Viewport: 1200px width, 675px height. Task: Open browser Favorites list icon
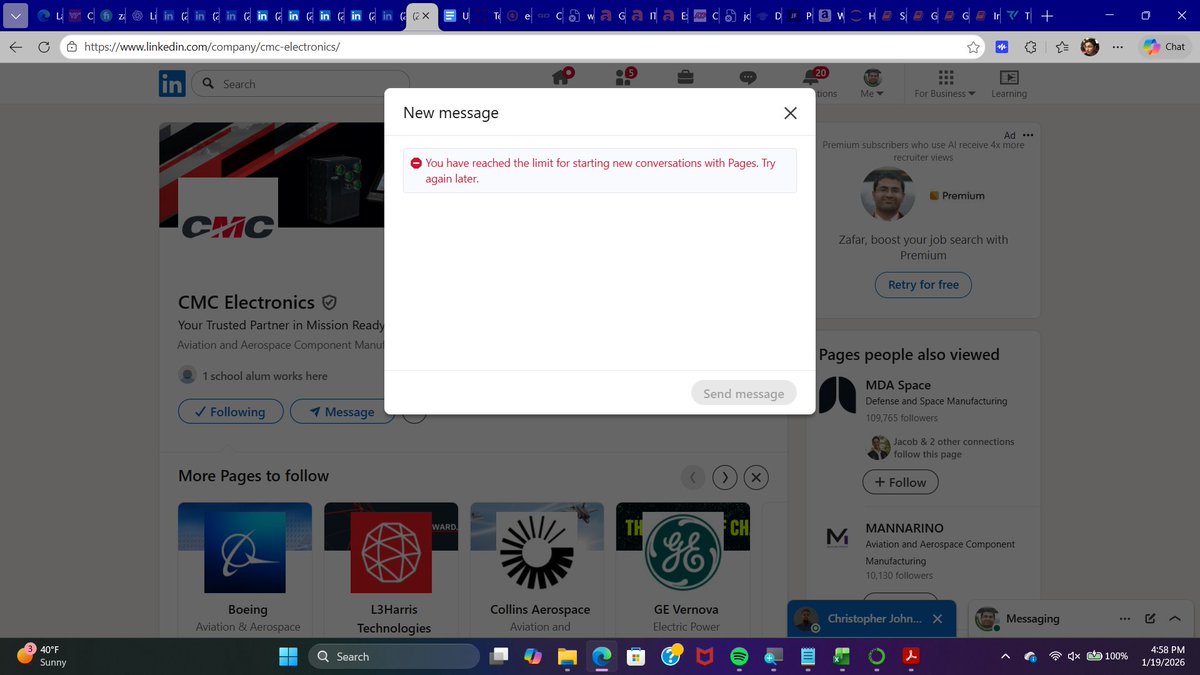1062,47
